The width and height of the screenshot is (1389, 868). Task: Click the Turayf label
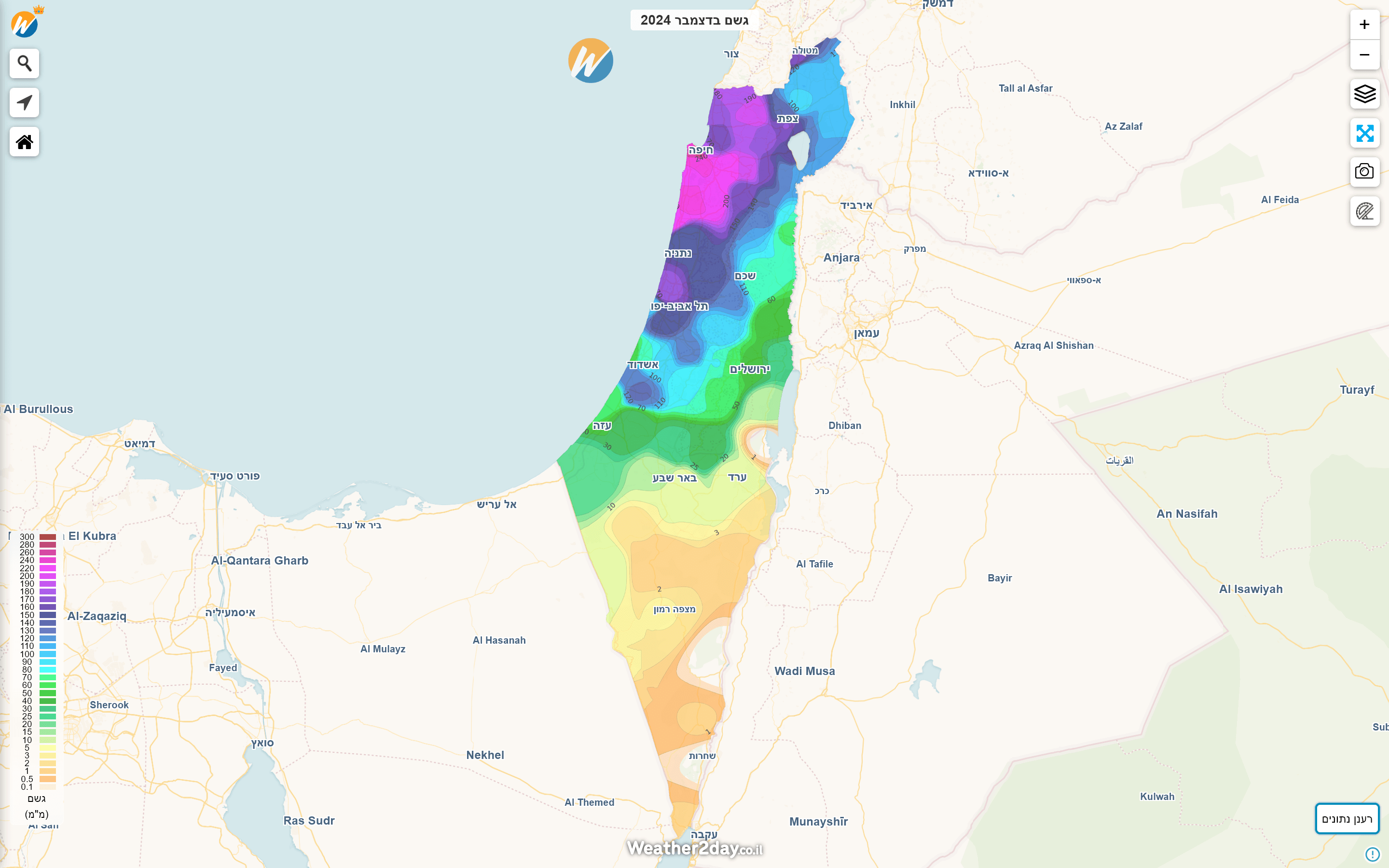click(x=1357, y=390)
